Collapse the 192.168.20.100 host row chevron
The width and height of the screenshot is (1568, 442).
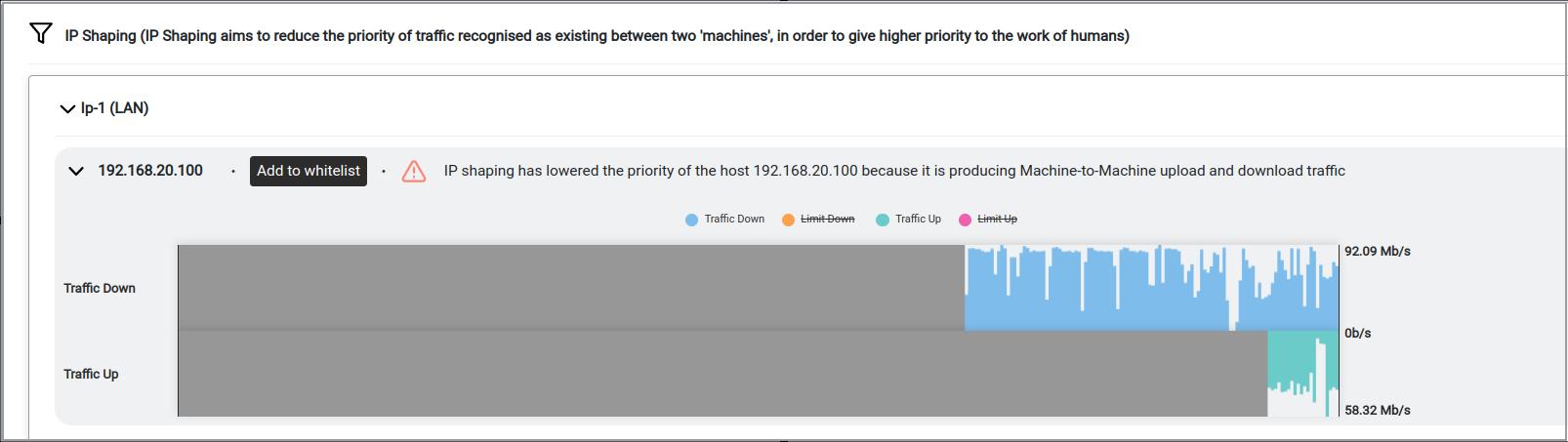76,171
